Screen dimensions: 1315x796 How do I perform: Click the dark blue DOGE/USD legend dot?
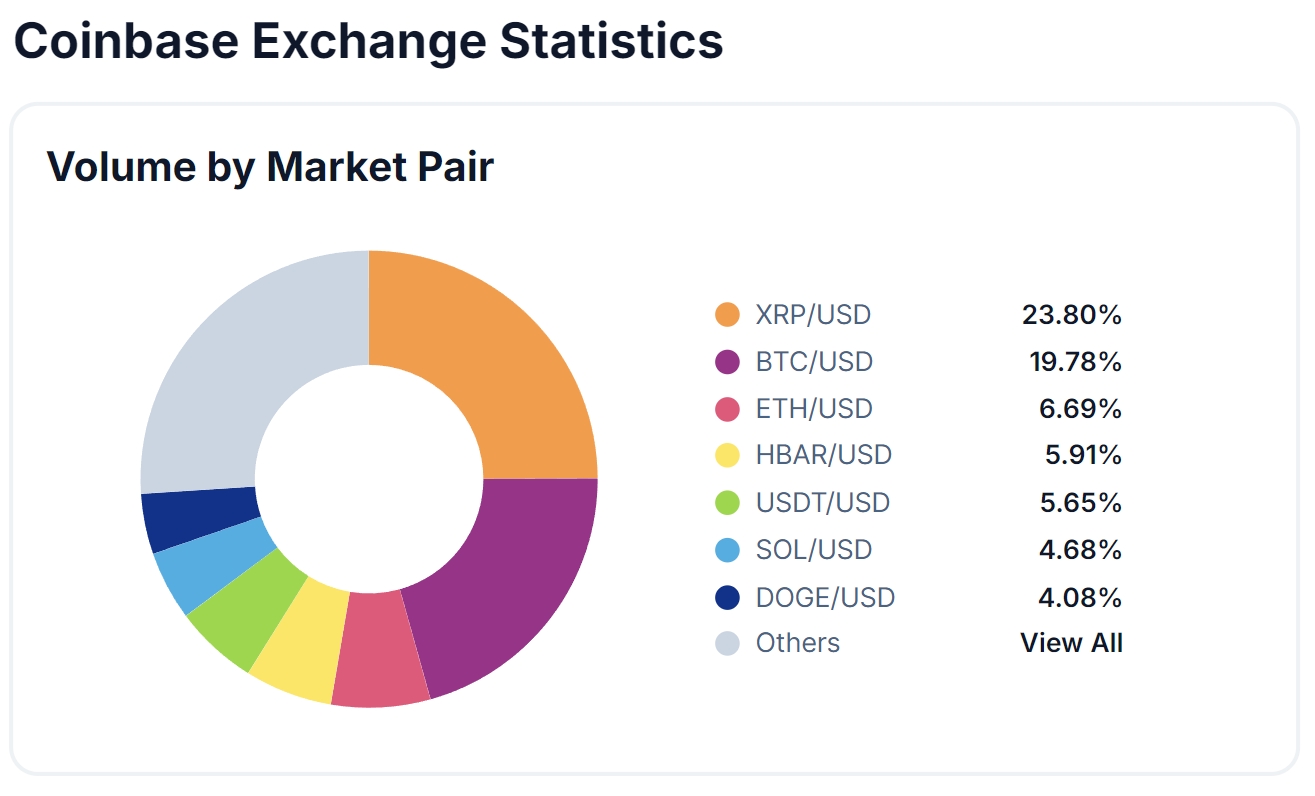pos(727,597)
